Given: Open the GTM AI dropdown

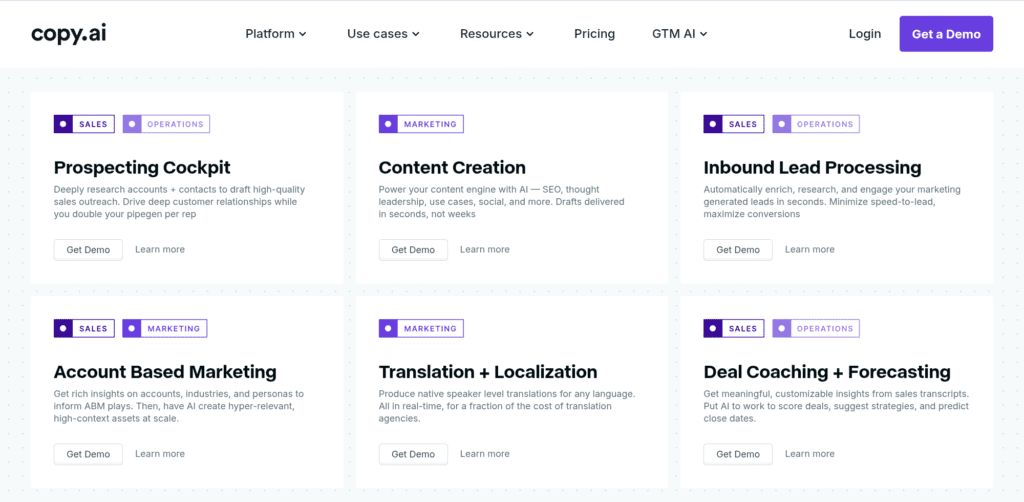Looking at the screenshot, I should (680, 34).
